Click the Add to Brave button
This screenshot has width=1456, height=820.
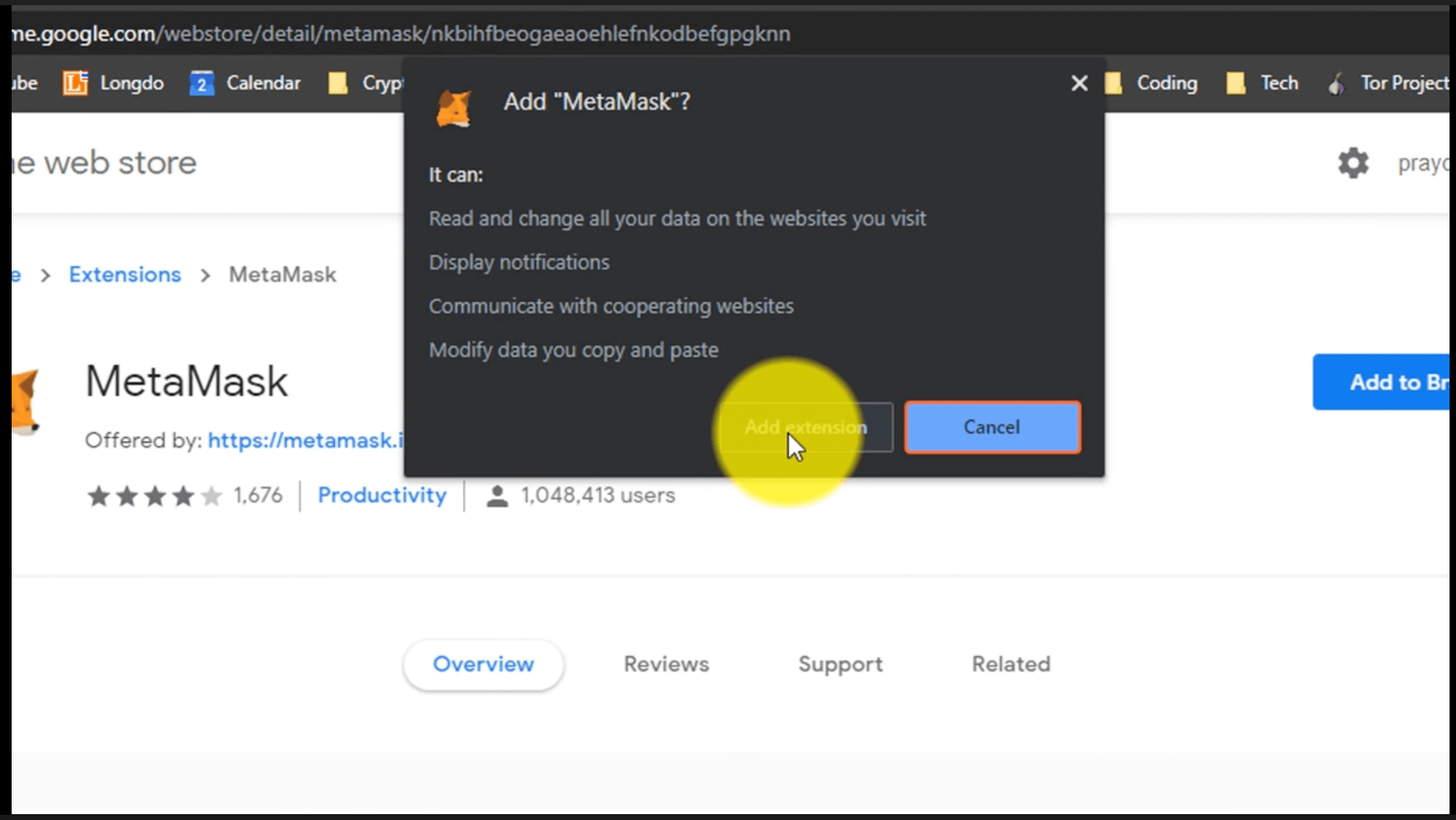coord(1381,382)
